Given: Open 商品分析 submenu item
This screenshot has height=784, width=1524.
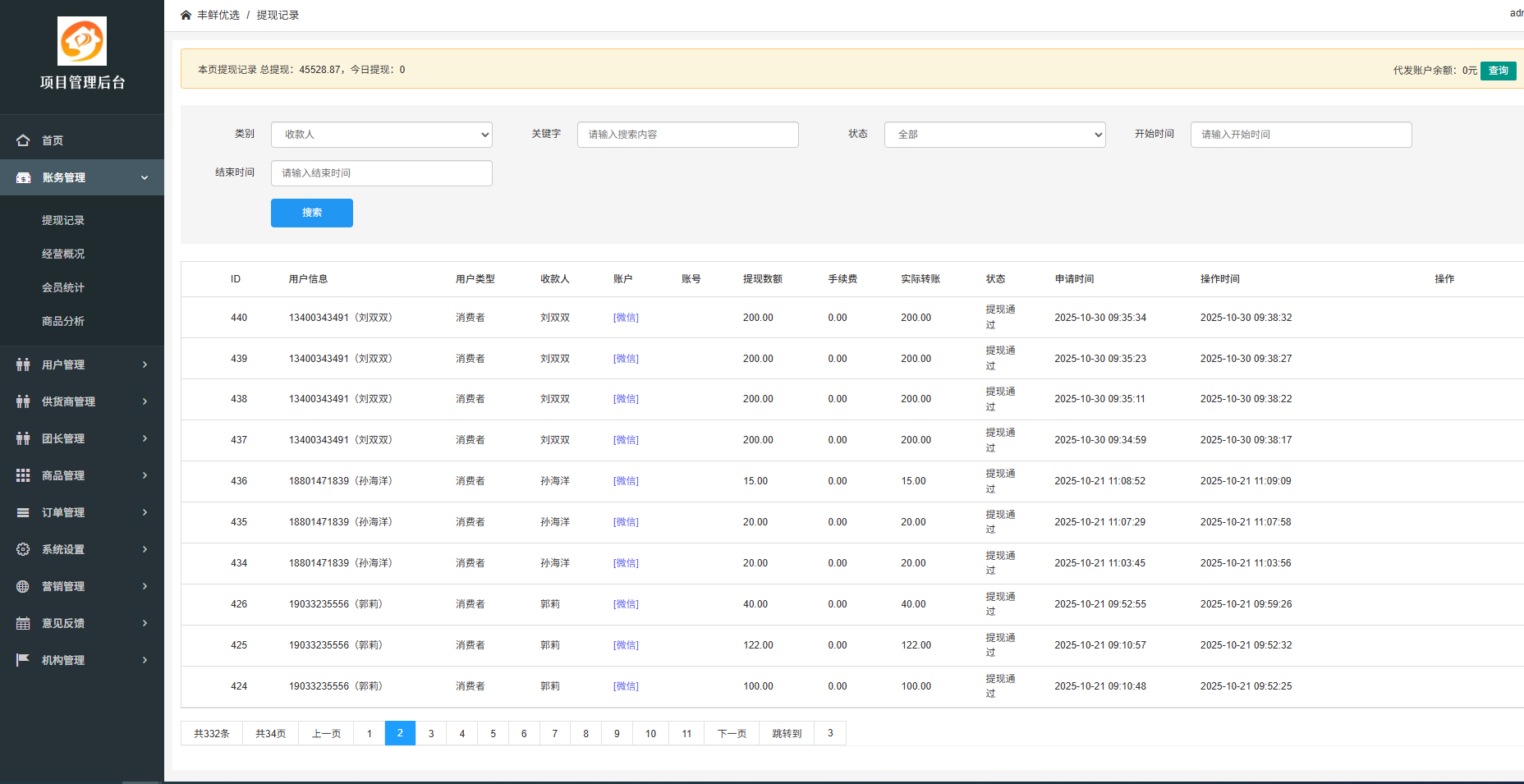Looking at the screenshot, I should [63, 321].
